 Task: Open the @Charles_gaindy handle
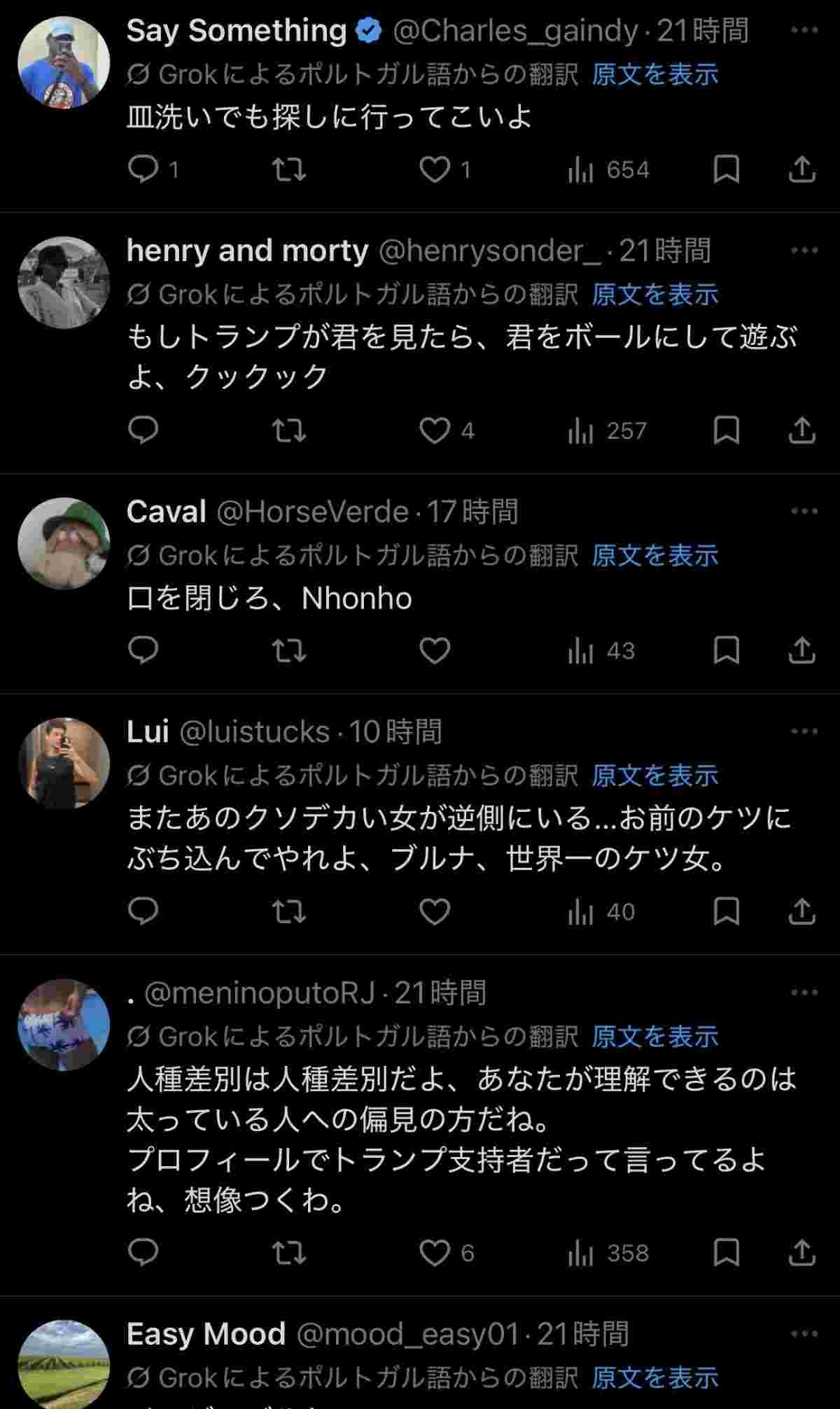tap(515, 31)
